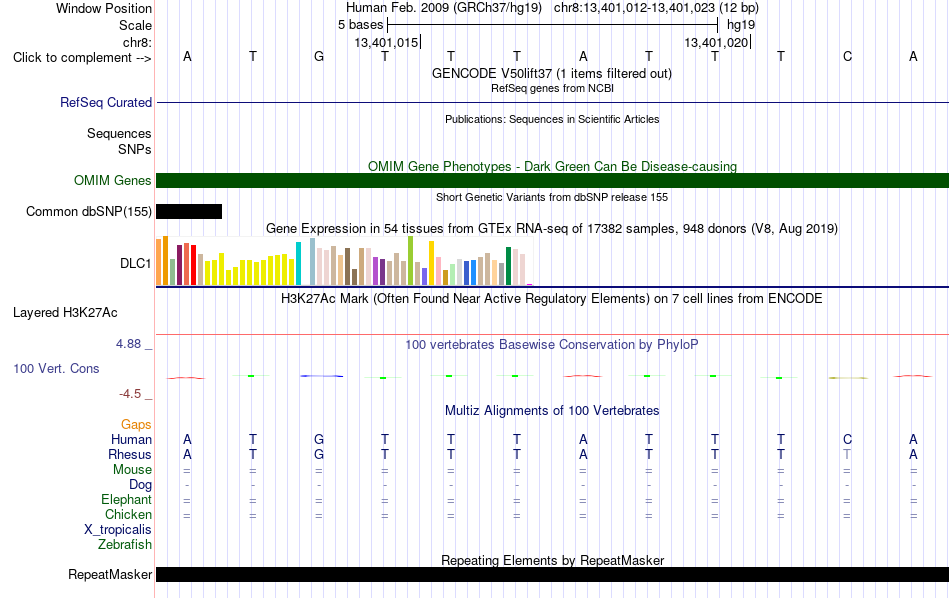The height and width of the screenshot is (598, 950).
Task: Click the Chicken species label
Action: click(x=128, y=514)
